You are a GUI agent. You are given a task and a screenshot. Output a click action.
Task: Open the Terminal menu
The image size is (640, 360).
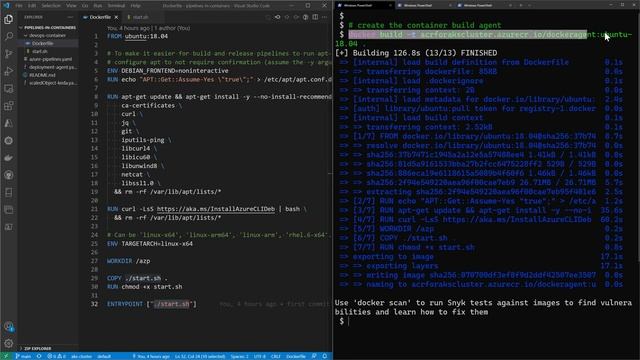116,6
